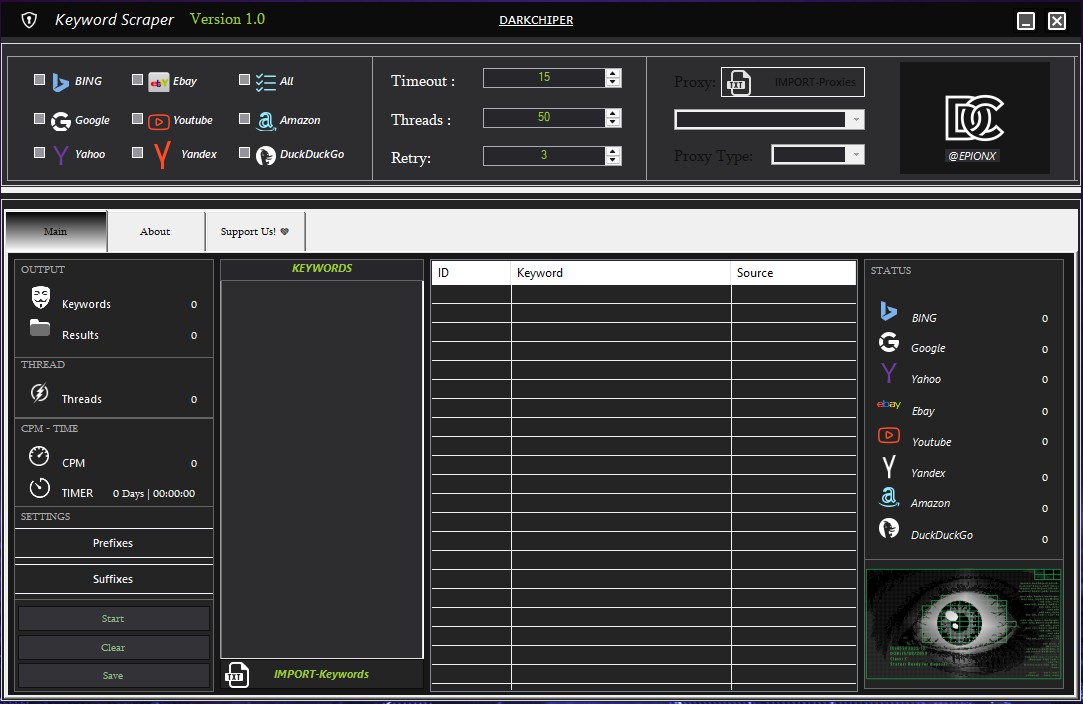Click the shield logo in title bar

coord(30,20)
